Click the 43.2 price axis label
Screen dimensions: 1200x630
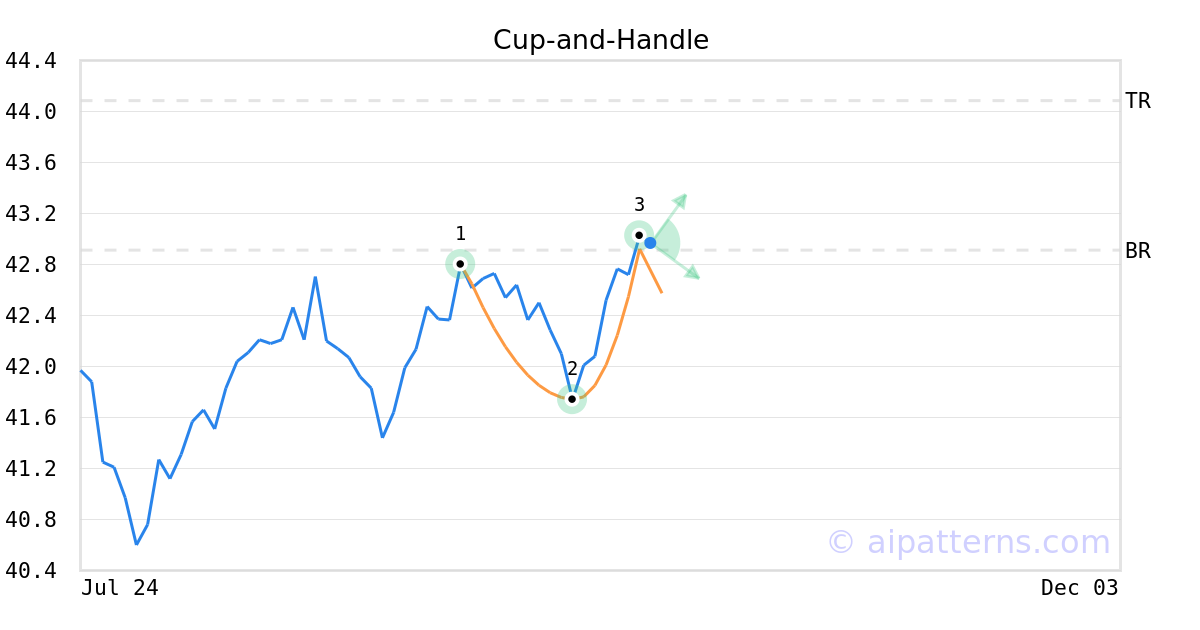click(x=30, y=214)
